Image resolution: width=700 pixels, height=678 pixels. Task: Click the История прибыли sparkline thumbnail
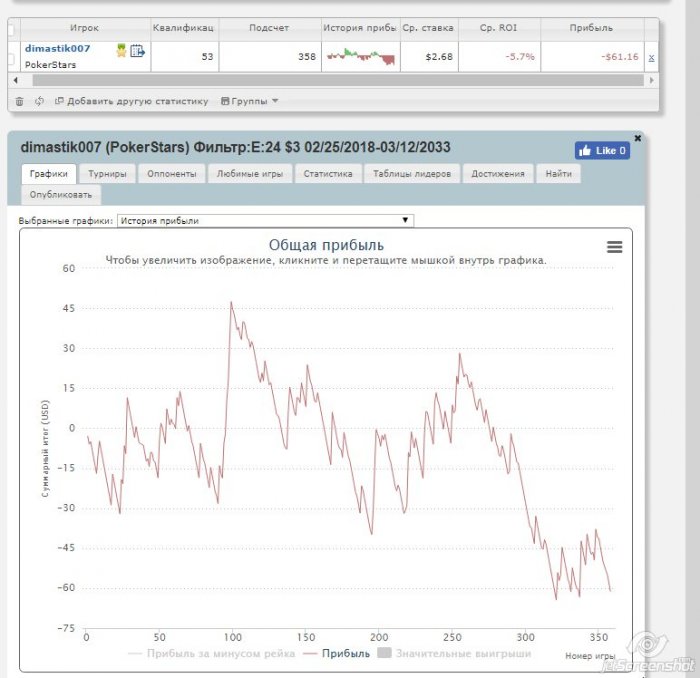pyautogui.click(x=359, y=57)
